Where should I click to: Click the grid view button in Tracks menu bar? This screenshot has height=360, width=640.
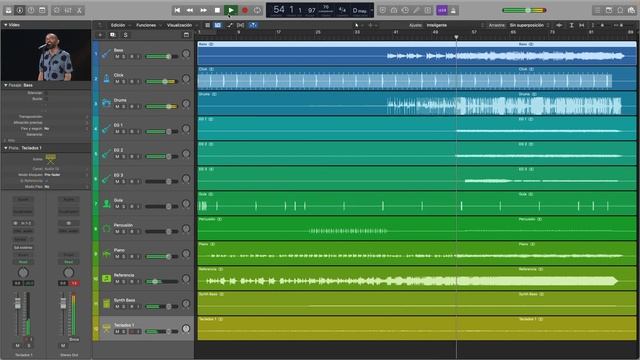(x=207, y=25)
